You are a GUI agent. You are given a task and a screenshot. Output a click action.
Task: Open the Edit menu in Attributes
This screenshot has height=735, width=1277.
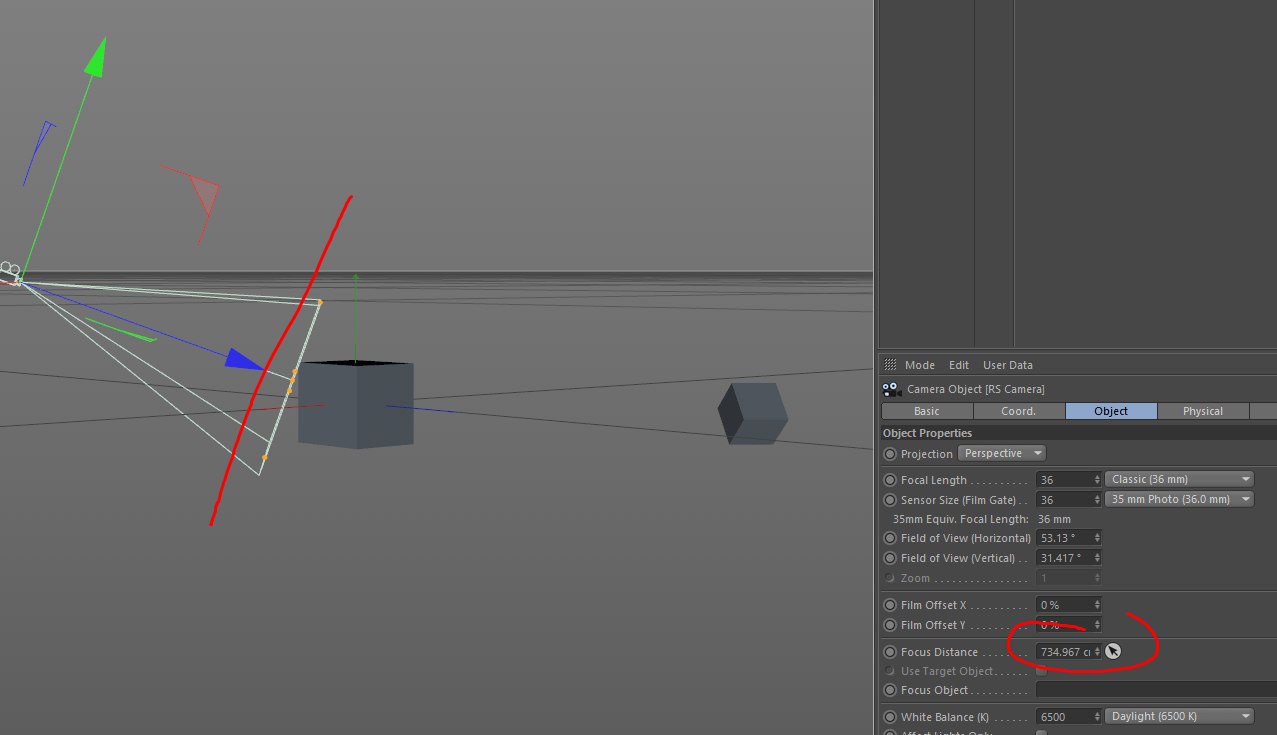click(x=959, y=365)
